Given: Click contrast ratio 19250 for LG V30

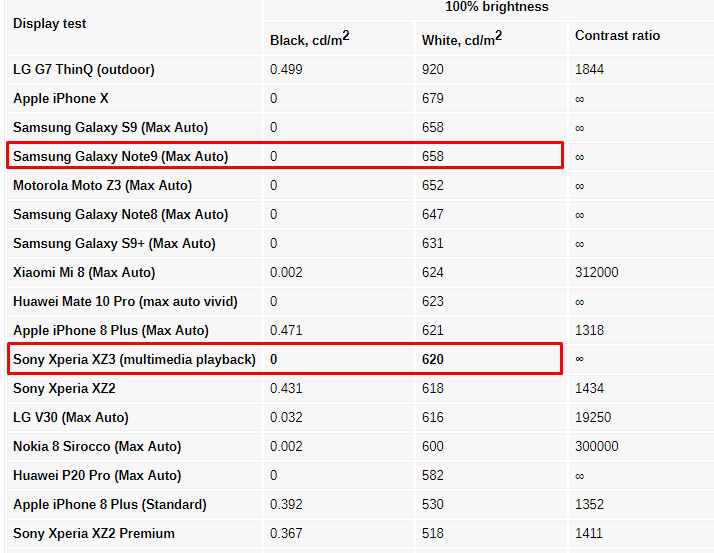Looking at the screenshot, I should pyautogui.click(x=593, y=418).
